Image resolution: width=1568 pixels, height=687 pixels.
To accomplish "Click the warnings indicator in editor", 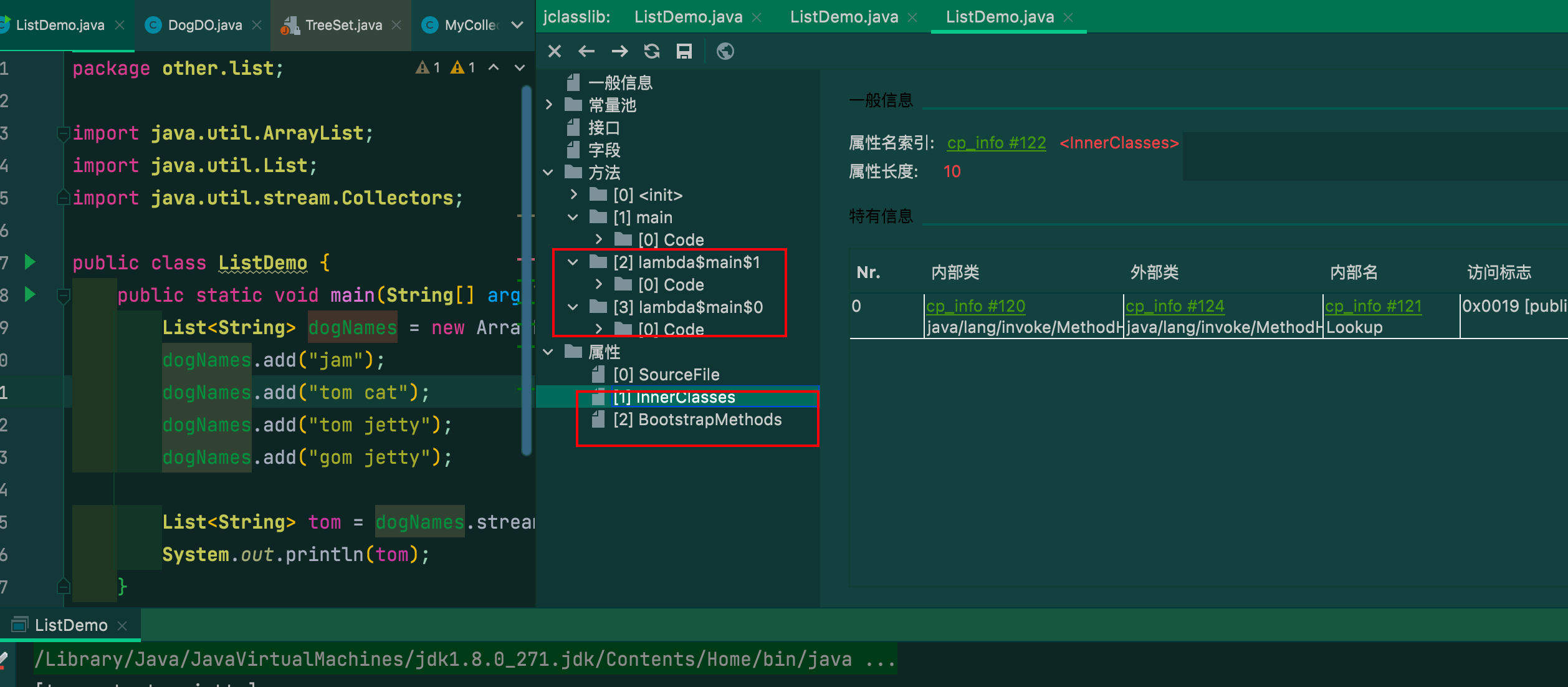I will point(446,67).
